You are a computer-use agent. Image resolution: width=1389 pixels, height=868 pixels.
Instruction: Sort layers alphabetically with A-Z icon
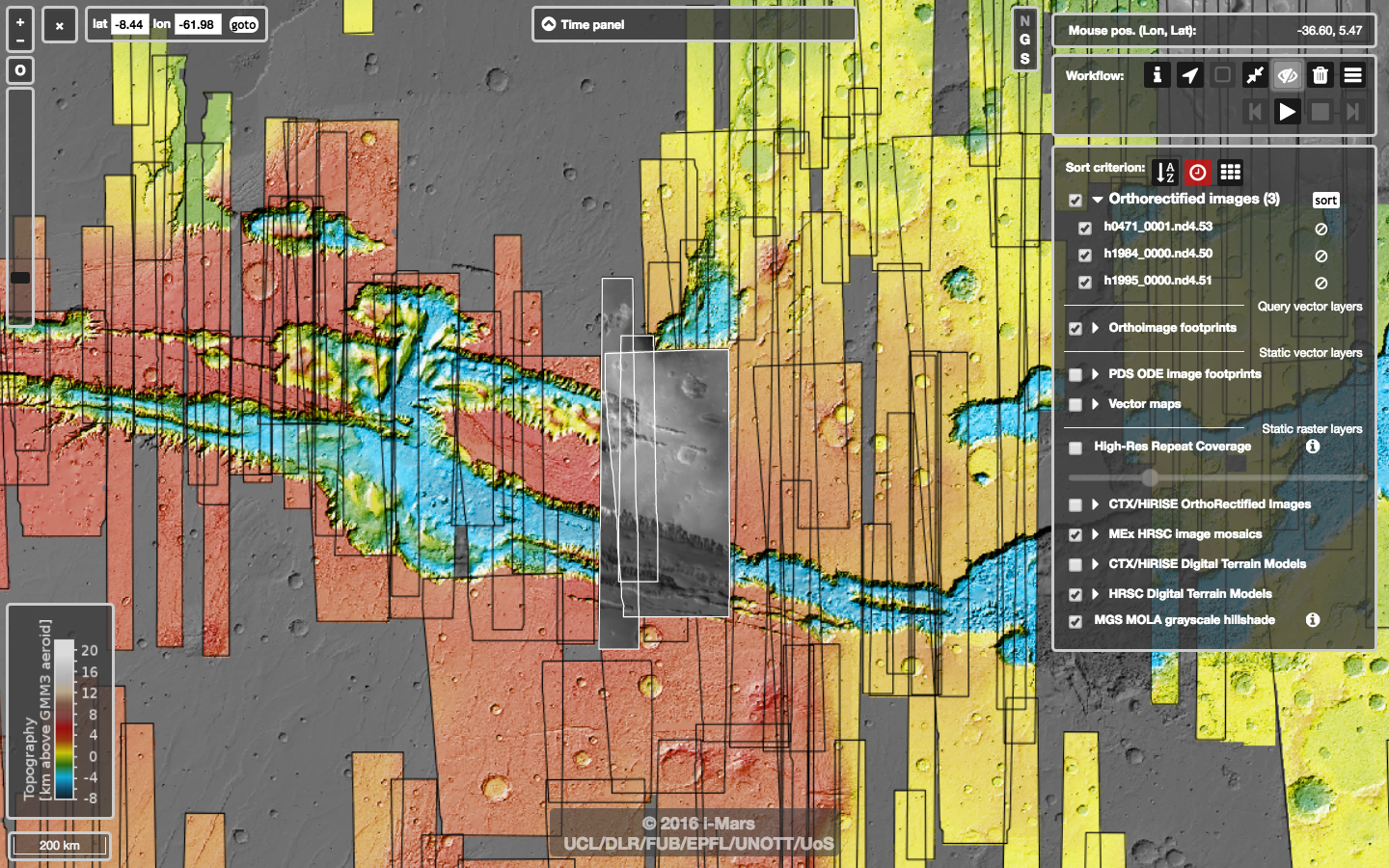(1165, 173)
